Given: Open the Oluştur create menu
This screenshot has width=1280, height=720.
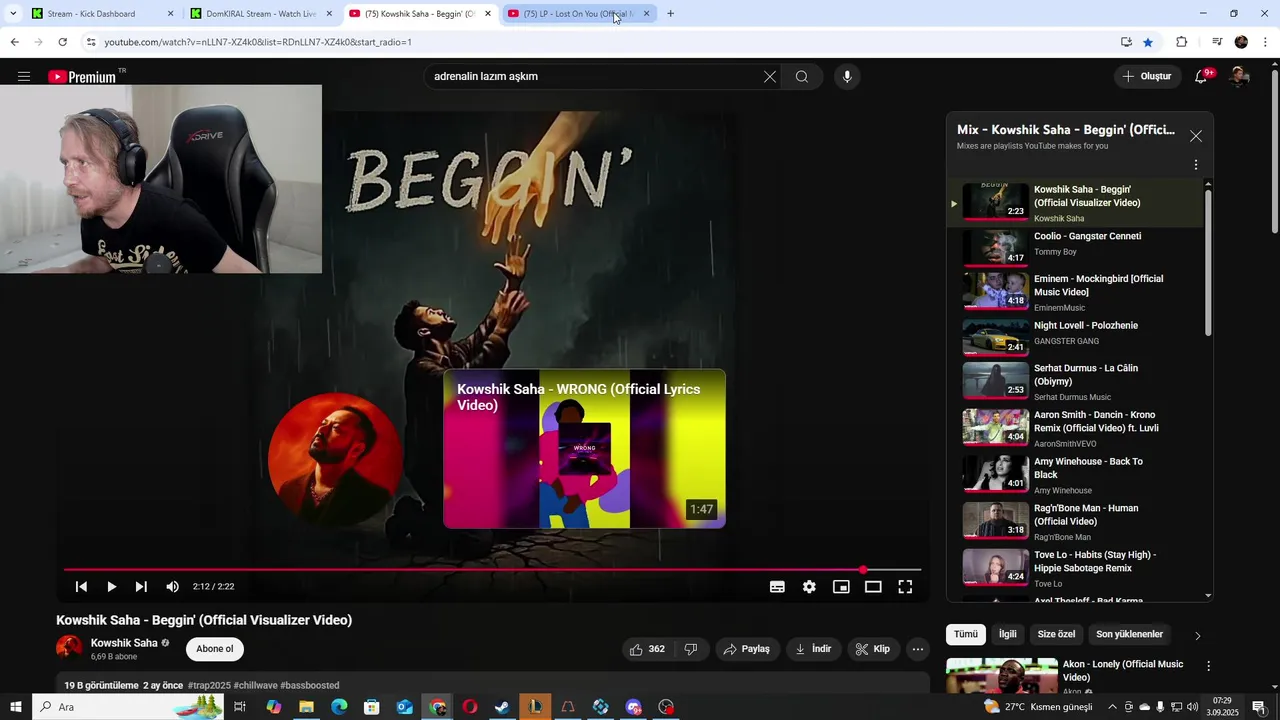Looking at the screenshot, I should pyautogui.click(x=1148, y=77).
